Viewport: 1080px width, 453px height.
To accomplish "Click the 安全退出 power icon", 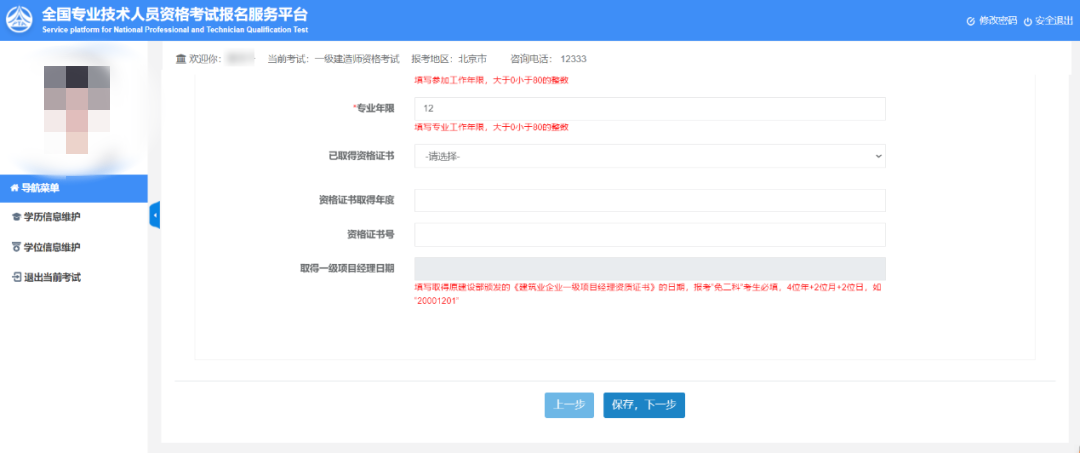I will coord(1027,21).
